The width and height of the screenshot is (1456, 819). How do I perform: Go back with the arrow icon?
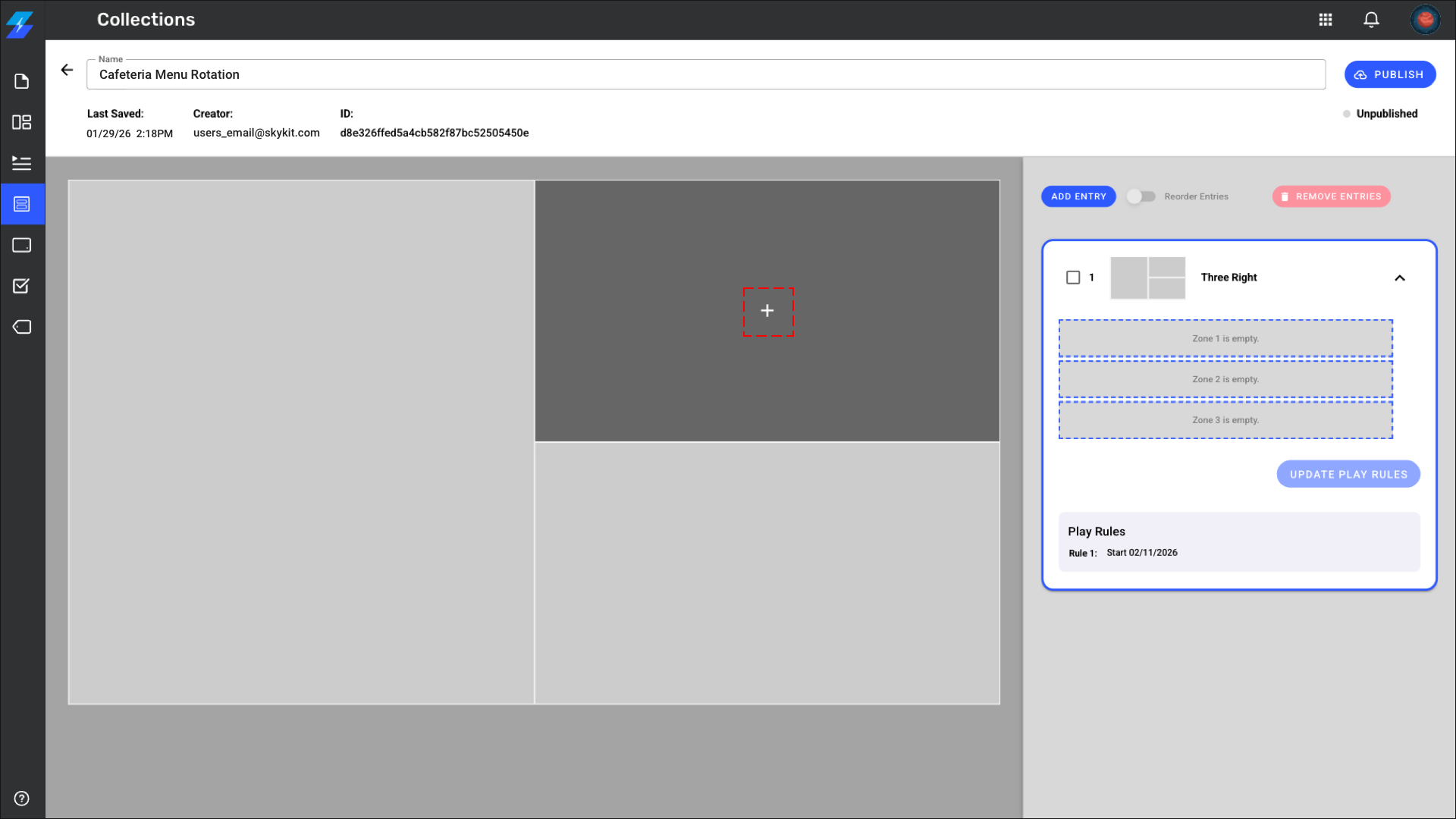tap(67, 70)
